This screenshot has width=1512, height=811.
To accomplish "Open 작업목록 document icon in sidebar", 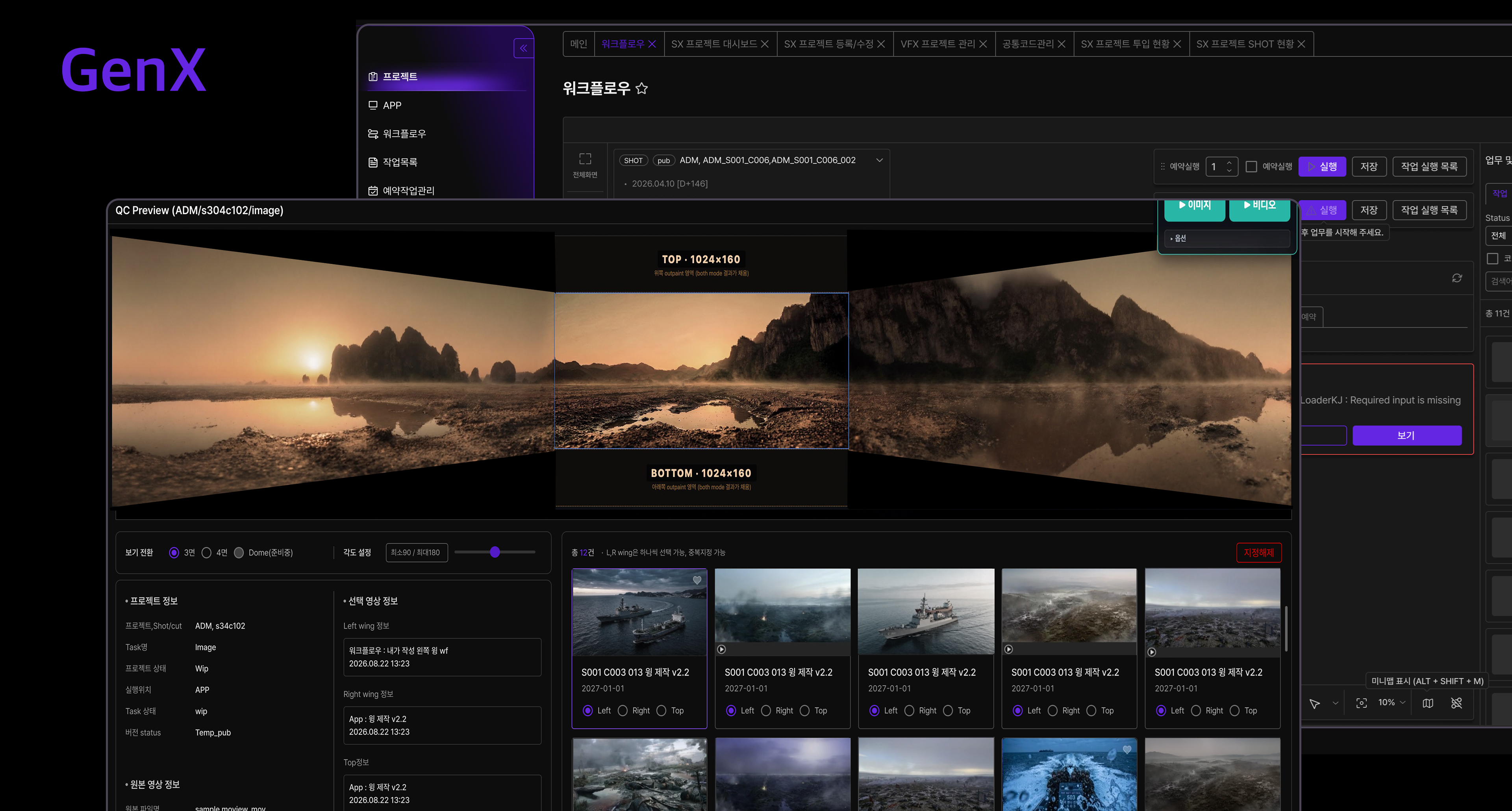I will (373, 163).
